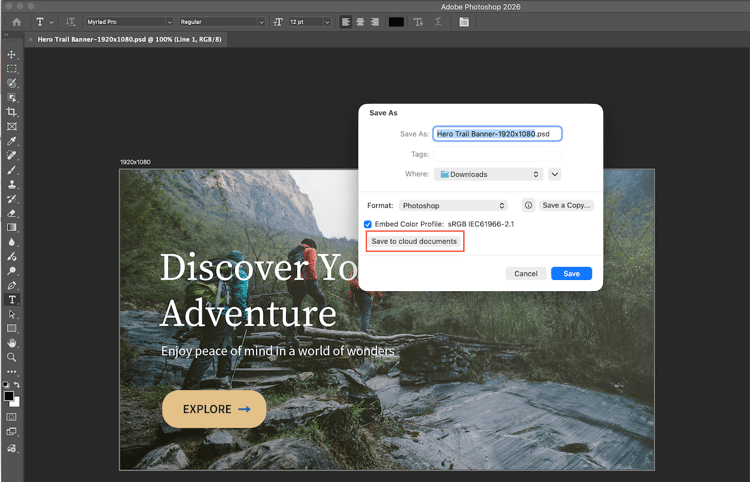Uncheck Embed Color Profile checkbox
This screenshot has width=750, height=482.
(x=367, y=224)
